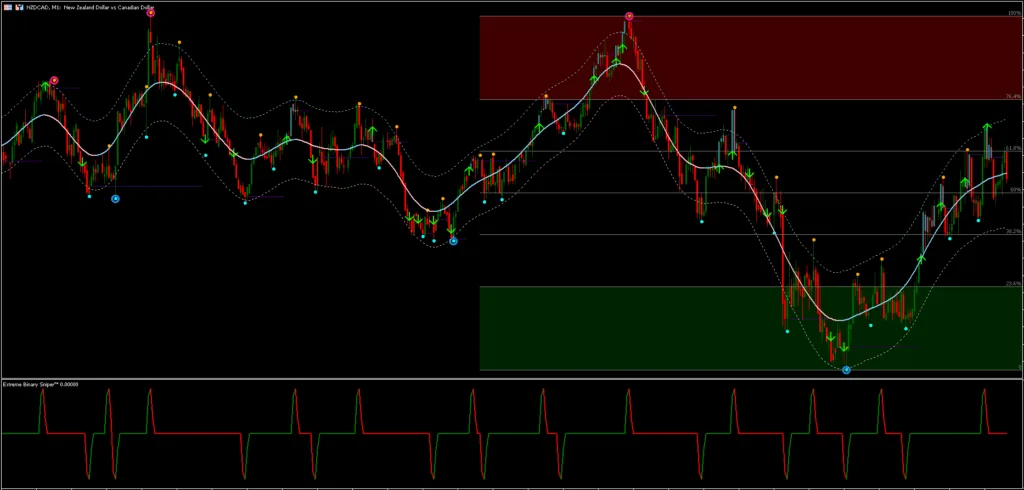Click the 38.2% Fibonacci level label

[1012, 231]
